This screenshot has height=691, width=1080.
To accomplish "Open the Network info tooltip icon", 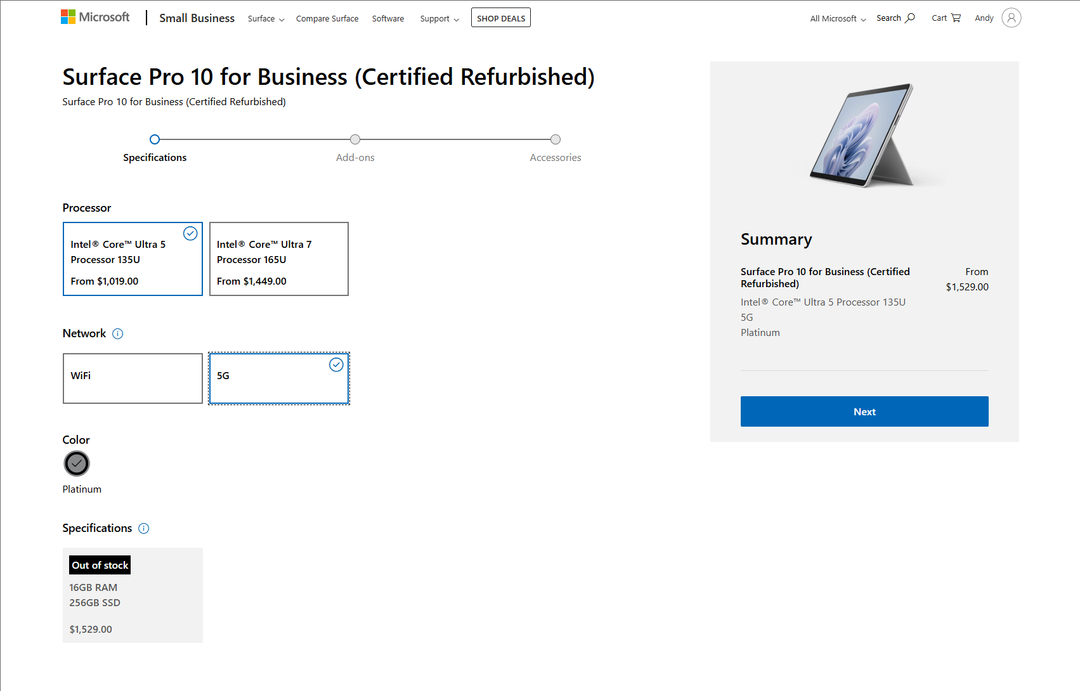I will coord(119,333).
